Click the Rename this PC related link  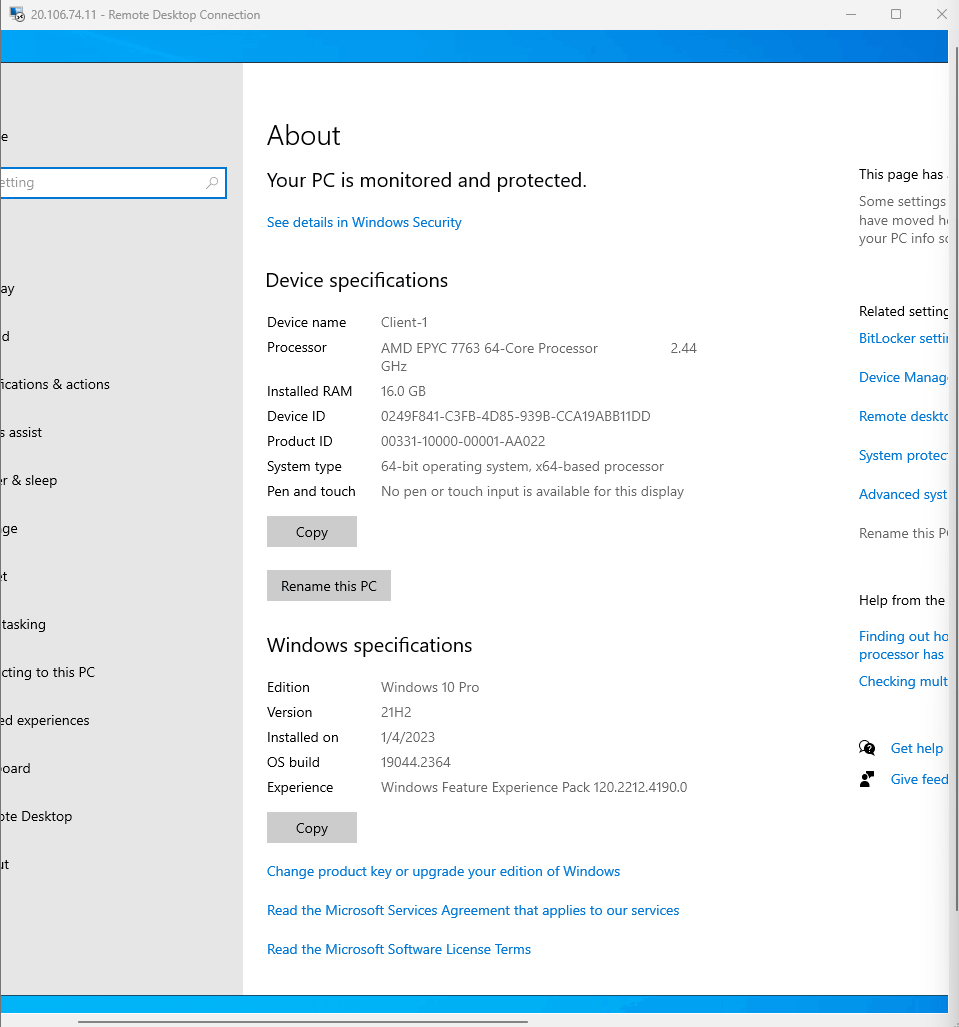click(x=903, y=533)
